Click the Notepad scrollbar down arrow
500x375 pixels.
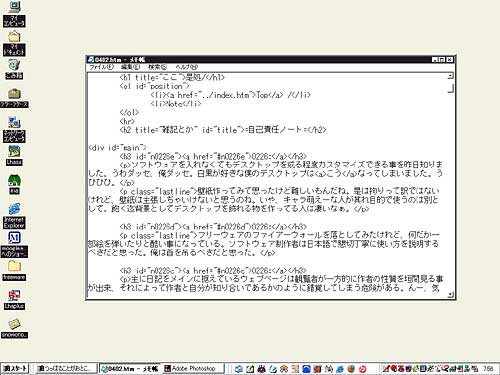click(450, 294)
